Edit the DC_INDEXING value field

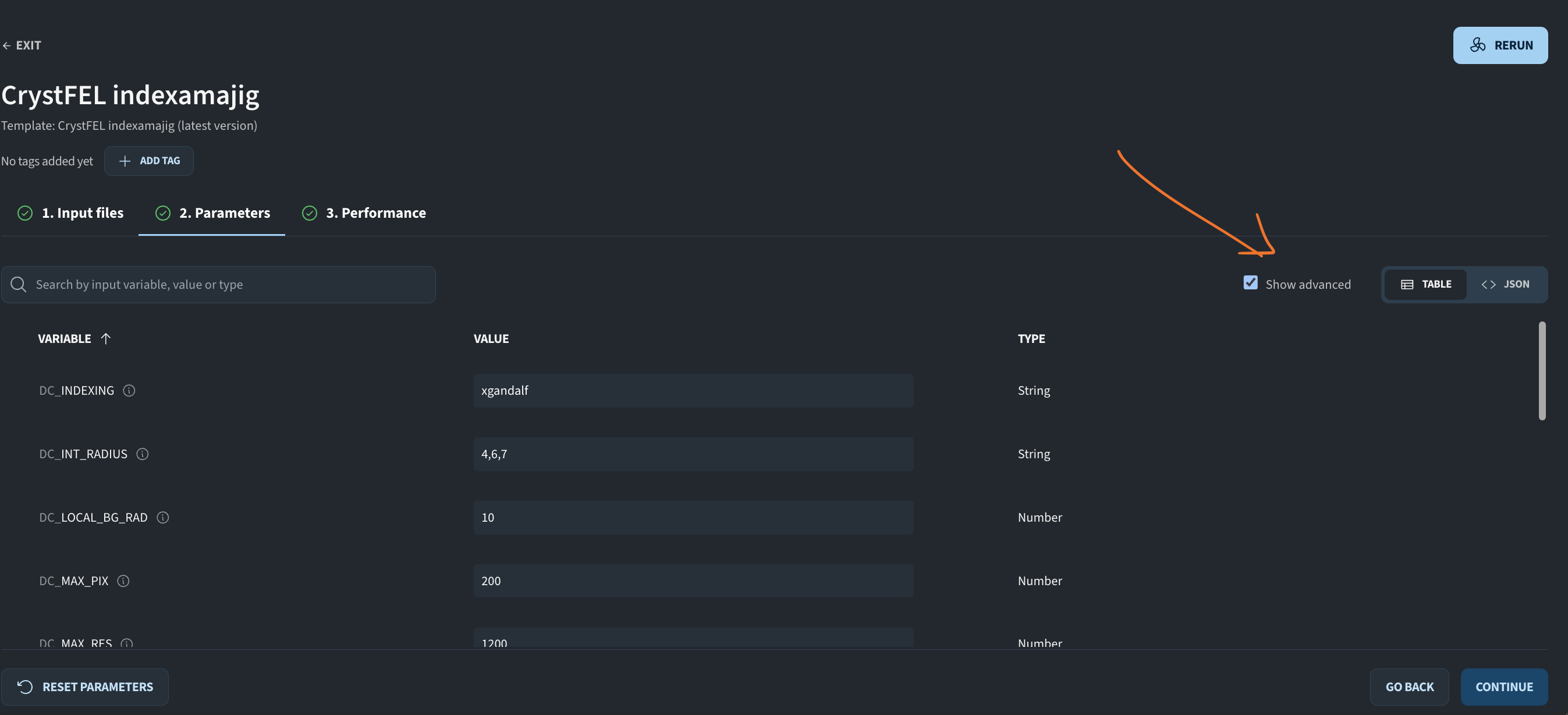tap(693, 390)
